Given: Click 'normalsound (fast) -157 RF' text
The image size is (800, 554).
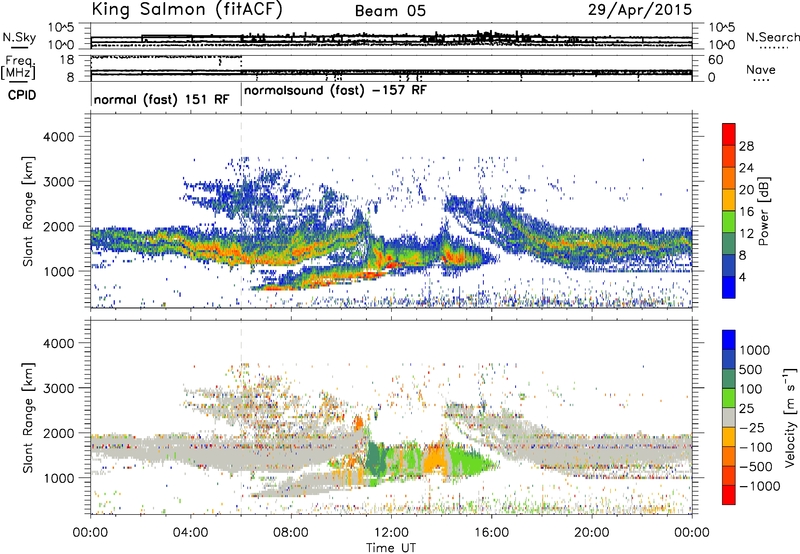Looking at the screenshot, I should pyautogui.click(x=335, y=91).
